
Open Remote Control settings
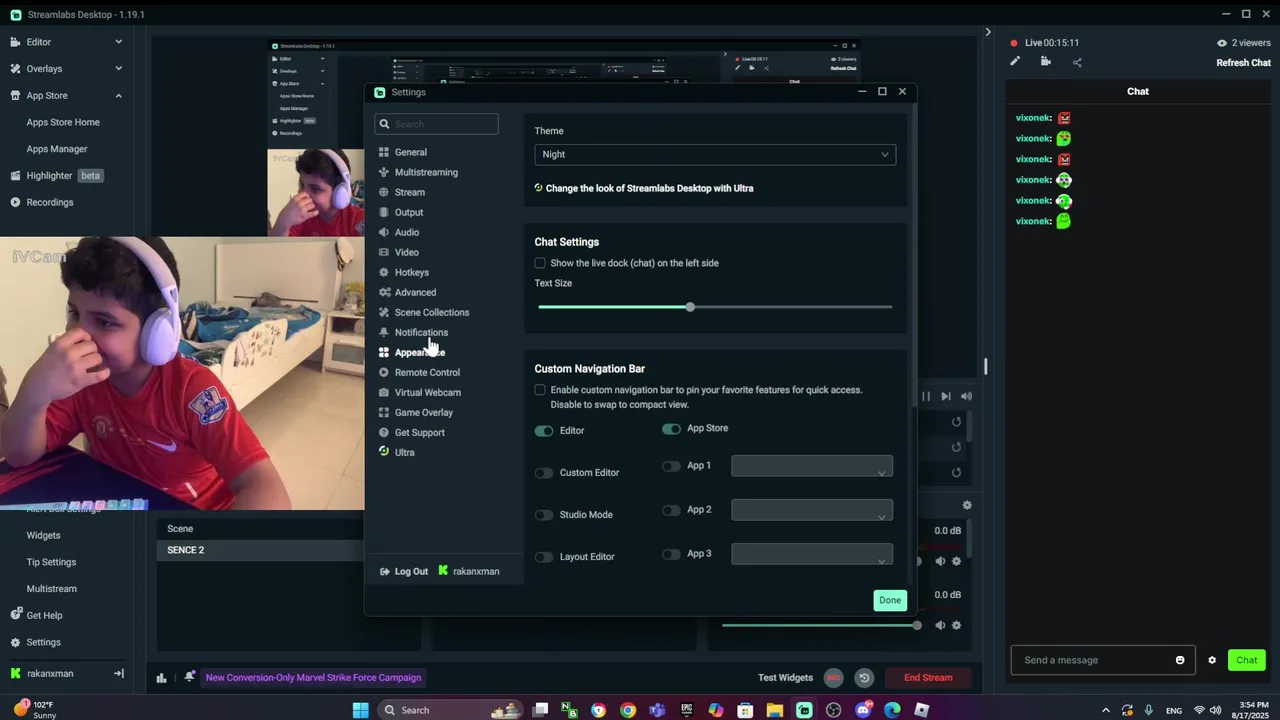coord(420,372)
